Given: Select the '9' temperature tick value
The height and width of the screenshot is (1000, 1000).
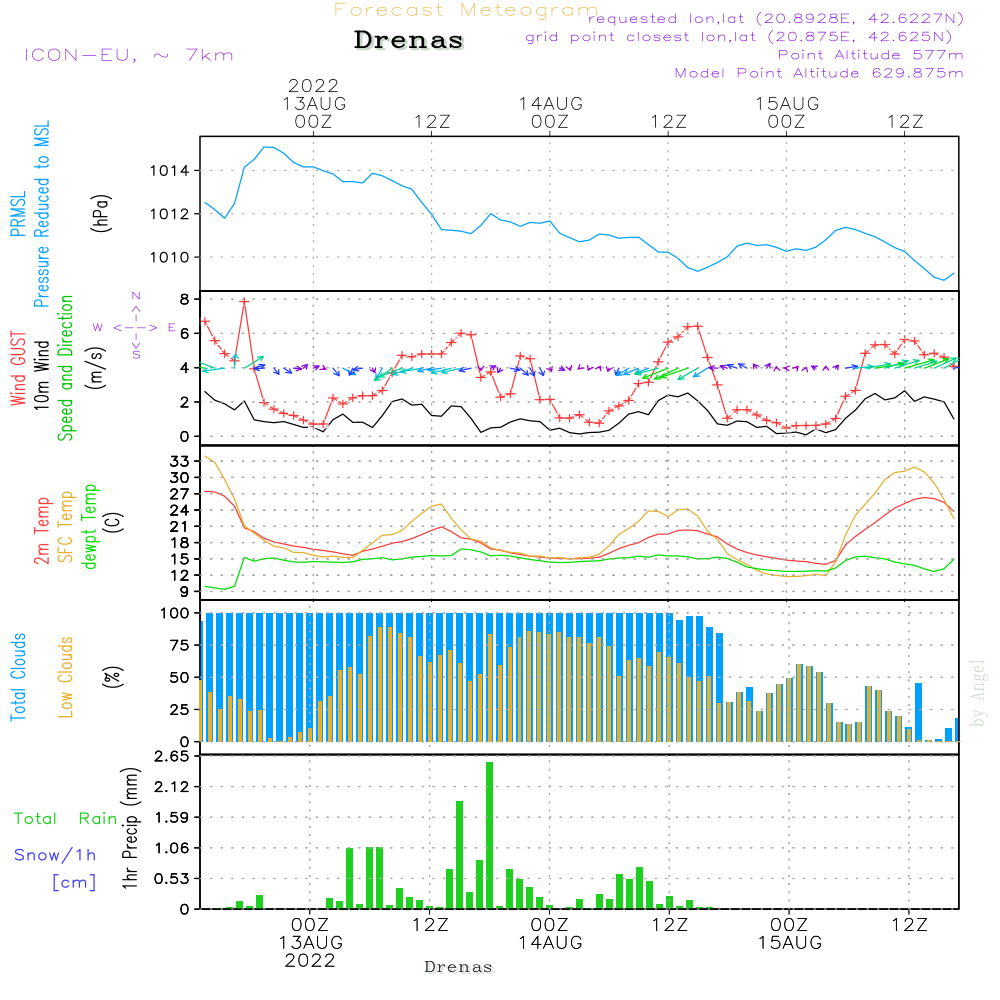Looking at the screenshot, I should pos(185,592).
